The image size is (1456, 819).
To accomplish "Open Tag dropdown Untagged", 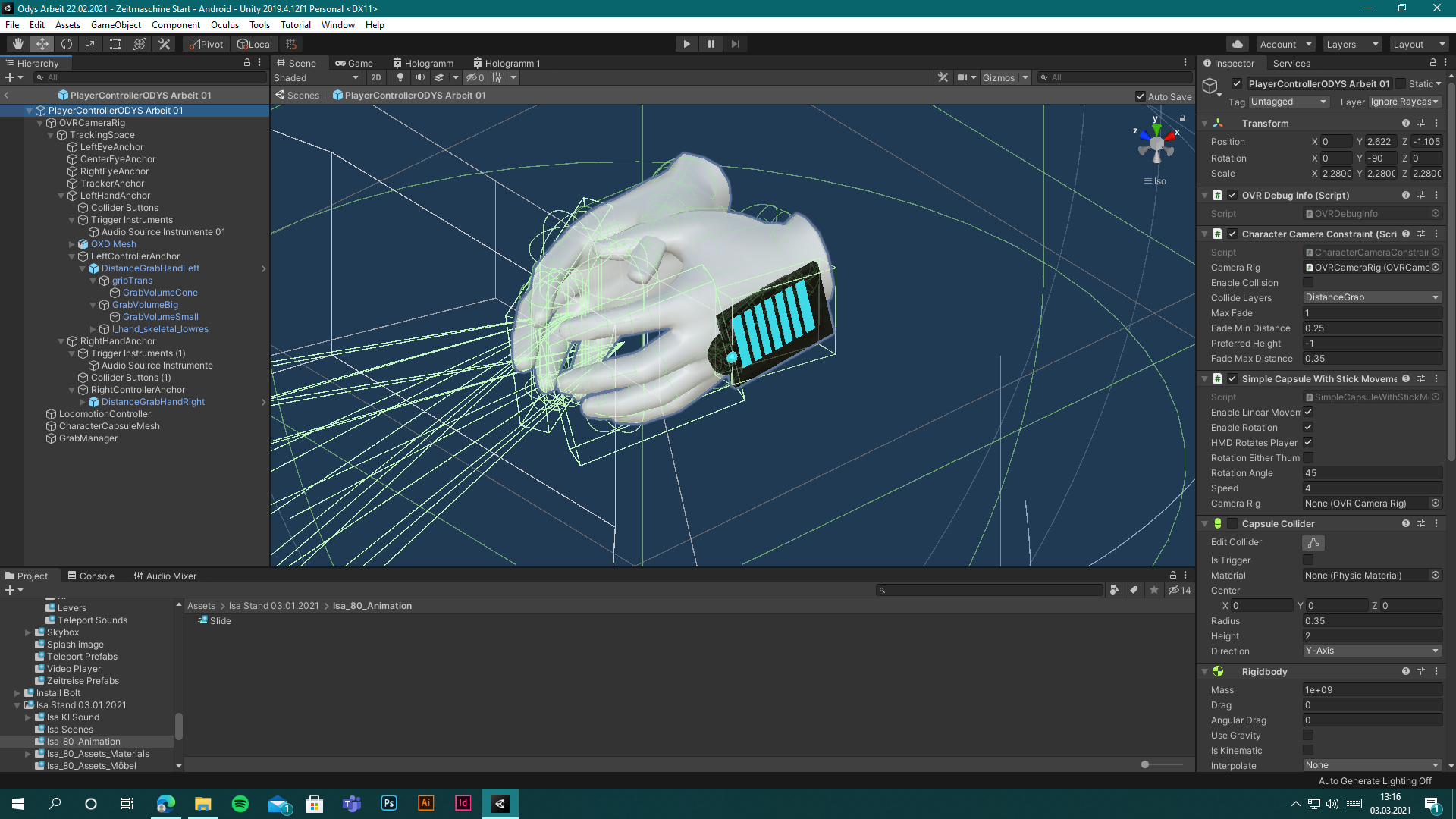I will [1288, 102].
